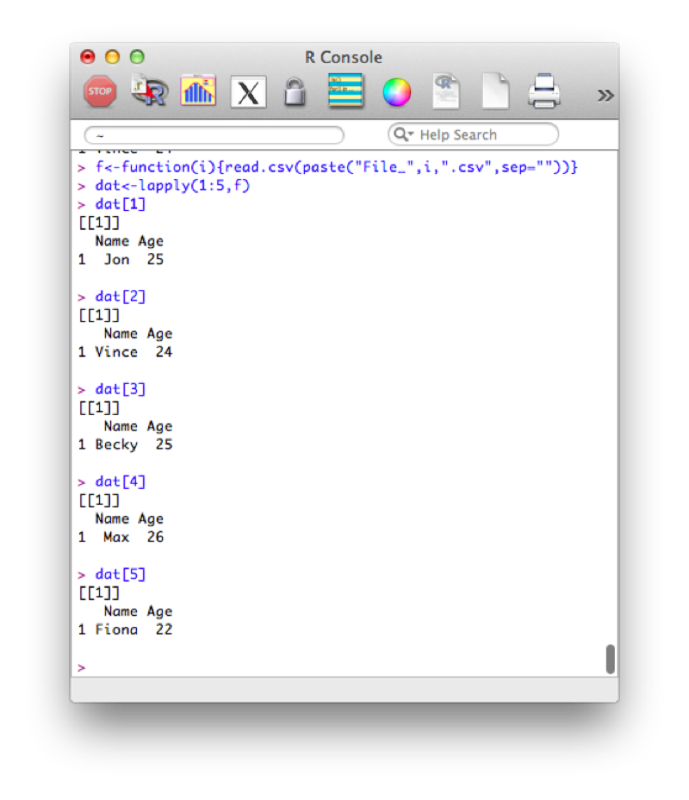Screen dimensions: 689x800
Task: Click the dat[2] command
Action: (x=120, y=296)
